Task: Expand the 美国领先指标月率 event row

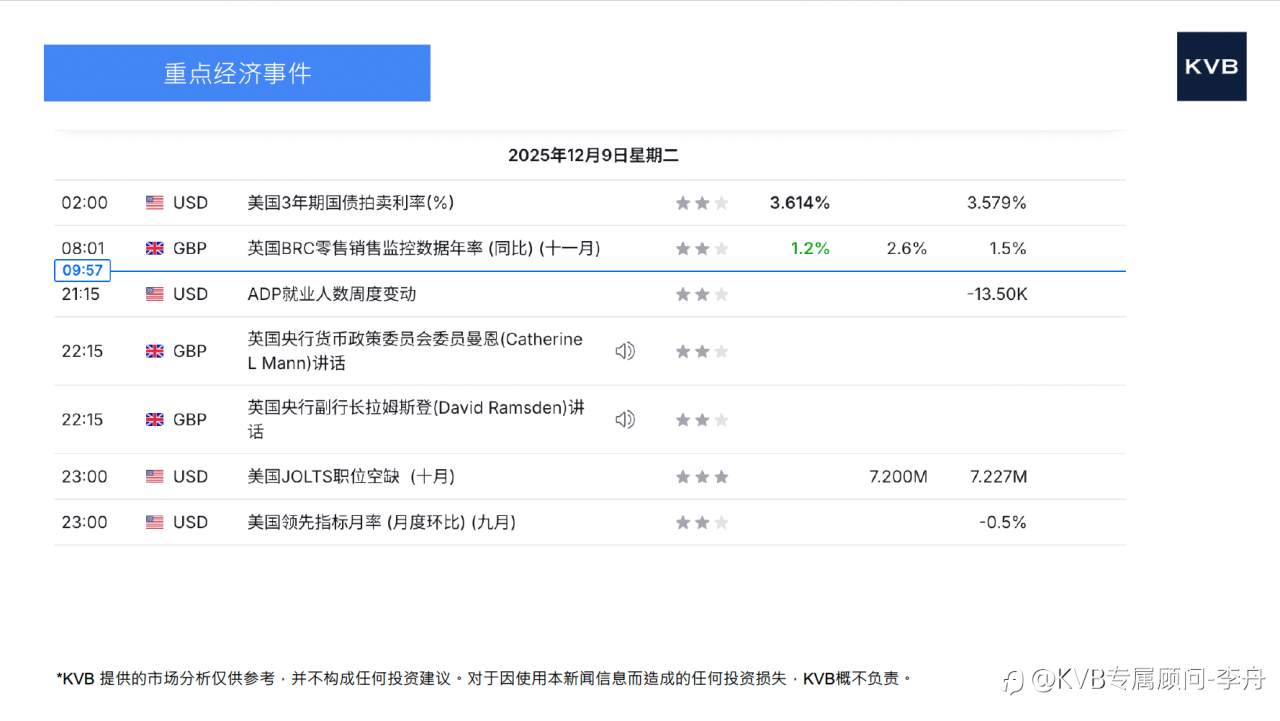Action: (380, 522)
